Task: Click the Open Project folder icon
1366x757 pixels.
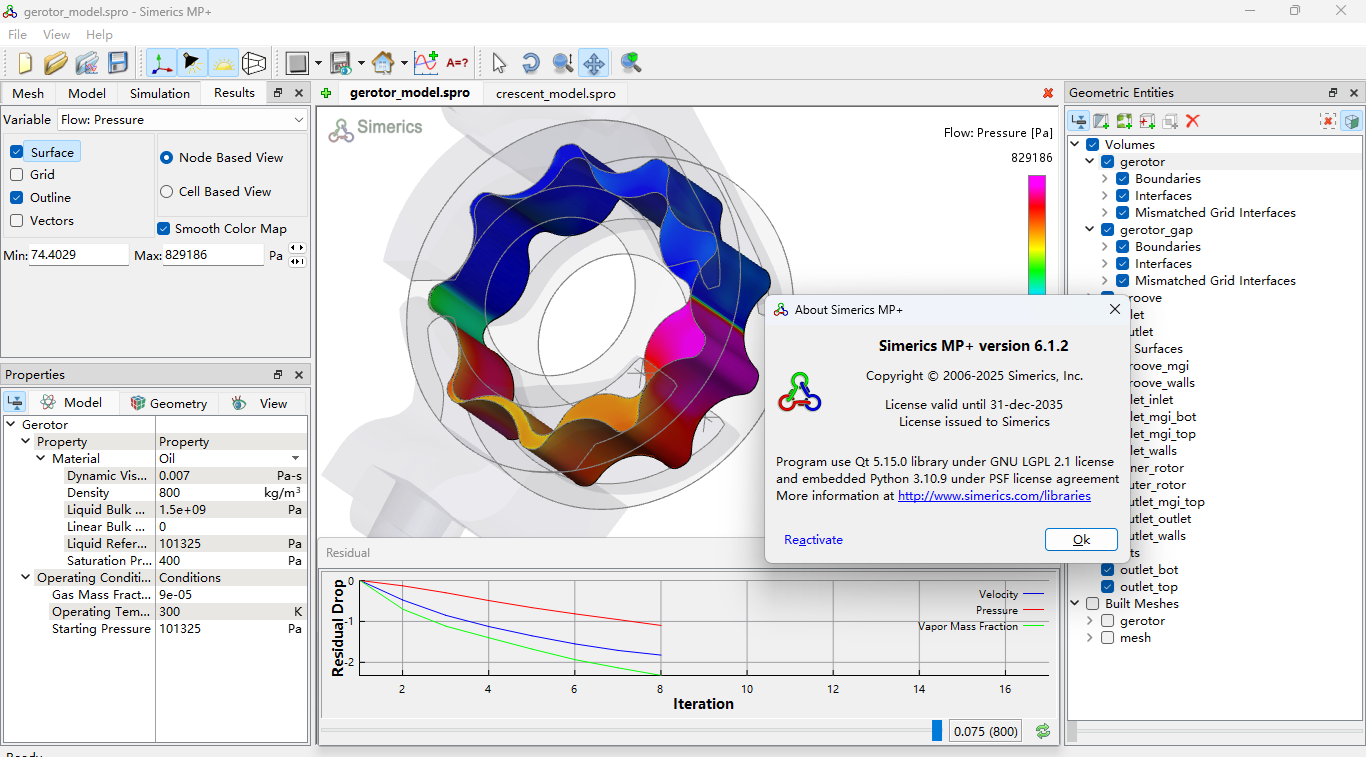Action: [x=55, y=63]
